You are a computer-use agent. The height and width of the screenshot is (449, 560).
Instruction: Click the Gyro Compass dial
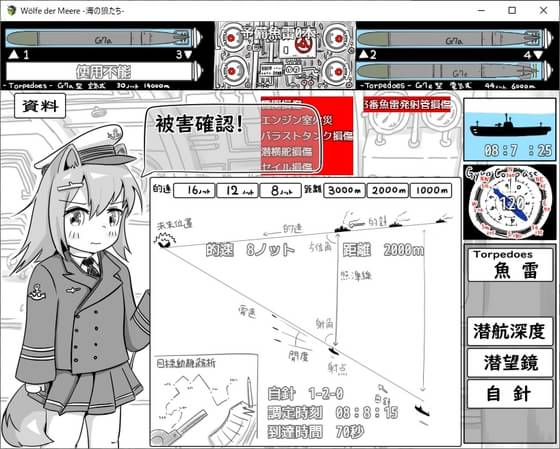pos(510,203)
